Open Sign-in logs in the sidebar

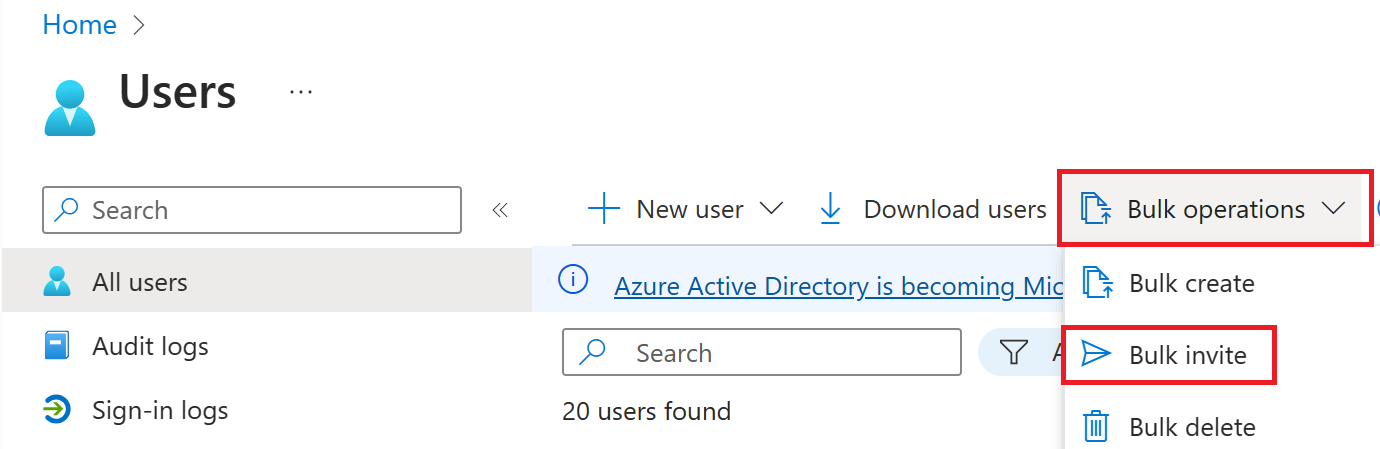(x=160, y=410)
